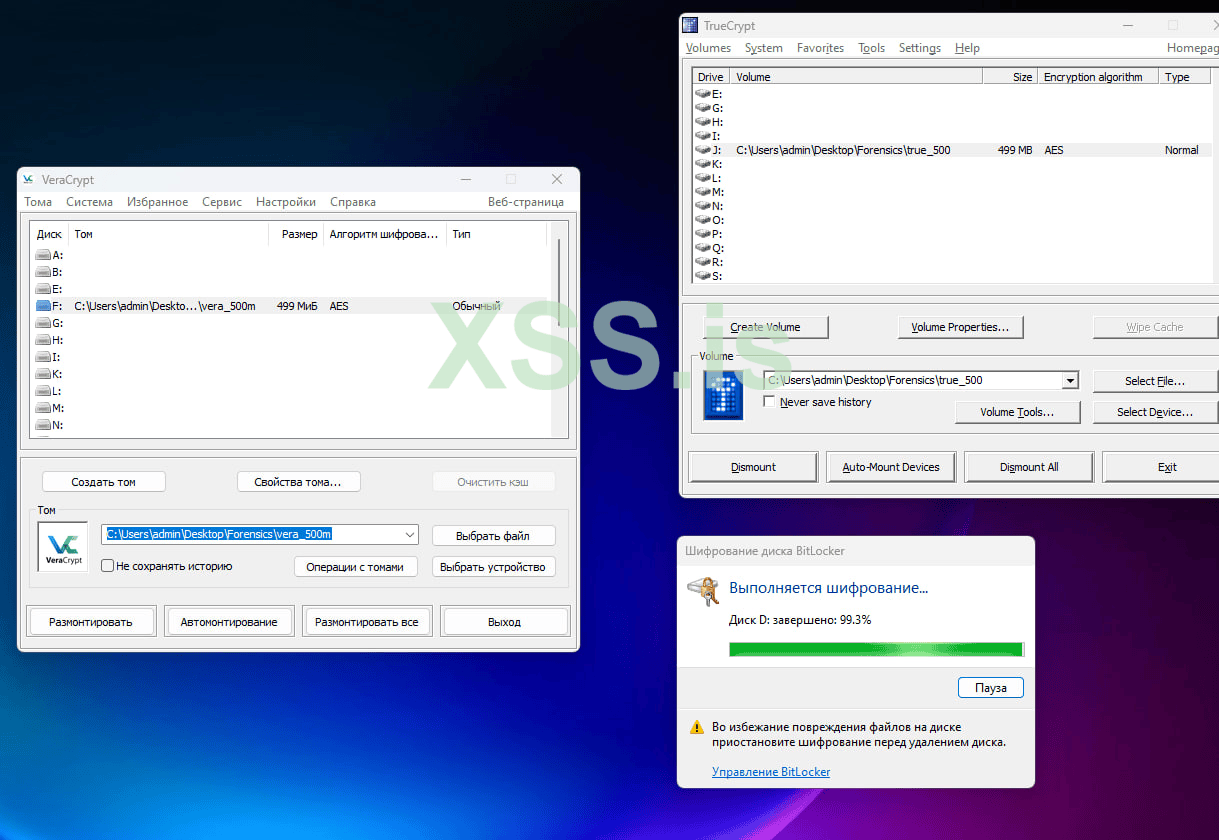Open the Избранное menu in VeraCrypt
The height and width of the screenshot is (840, 1219).
point(157,202)
